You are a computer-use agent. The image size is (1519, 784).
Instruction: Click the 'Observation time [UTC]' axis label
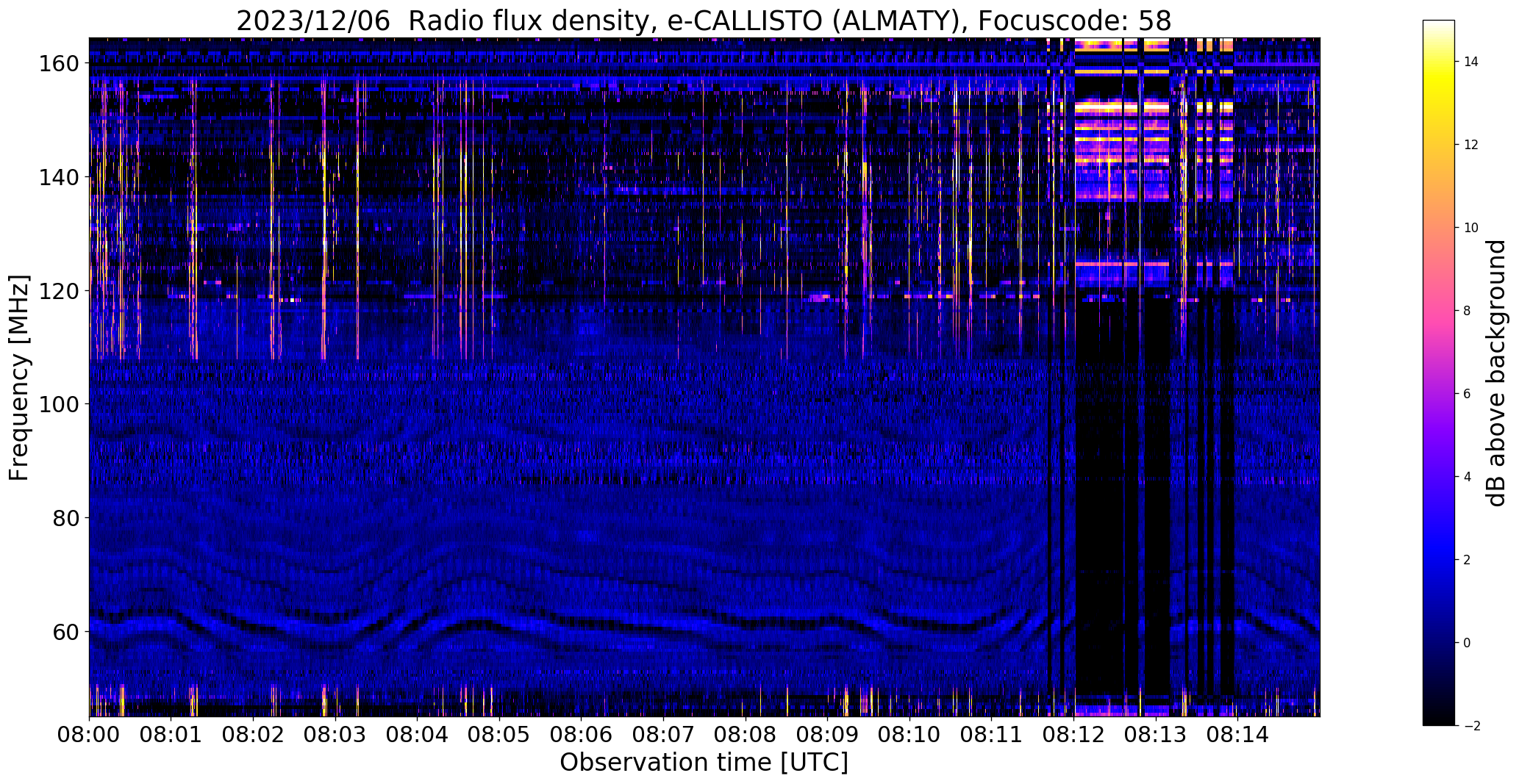(704, 762)
